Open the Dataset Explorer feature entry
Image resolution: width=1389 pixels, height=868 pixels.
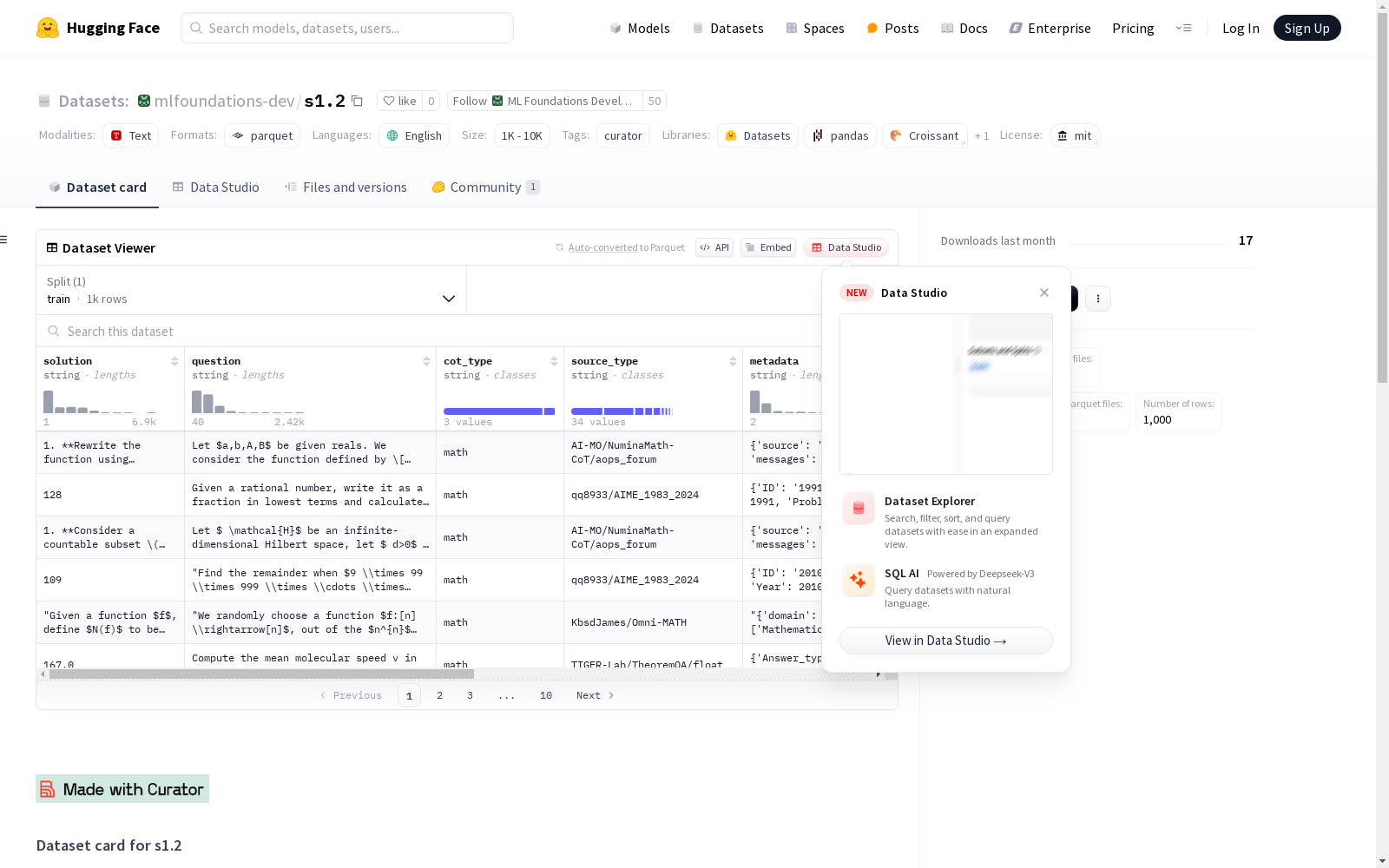point(946,521)
